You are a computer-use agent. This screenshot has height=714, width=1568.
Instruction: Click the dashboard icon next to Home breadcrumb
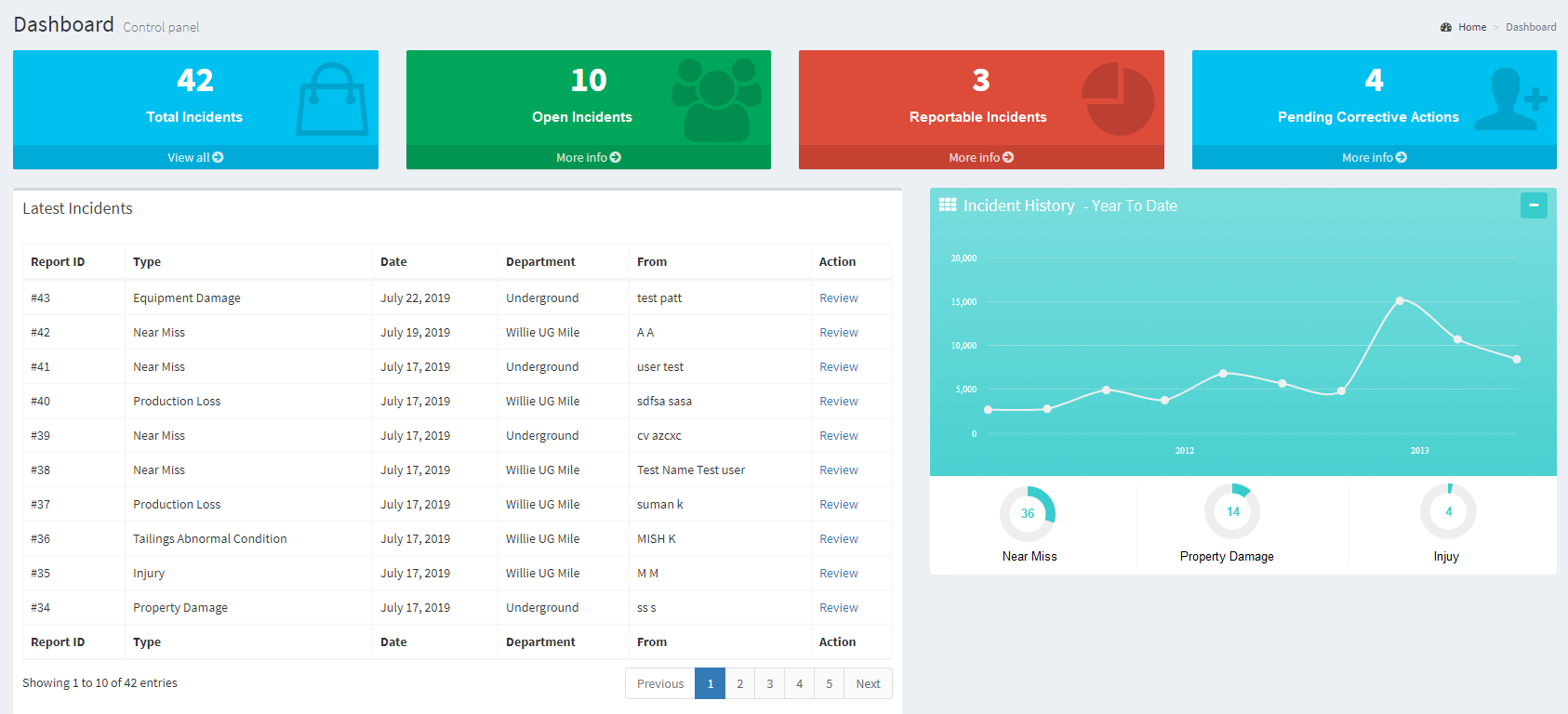(1445, 27)
